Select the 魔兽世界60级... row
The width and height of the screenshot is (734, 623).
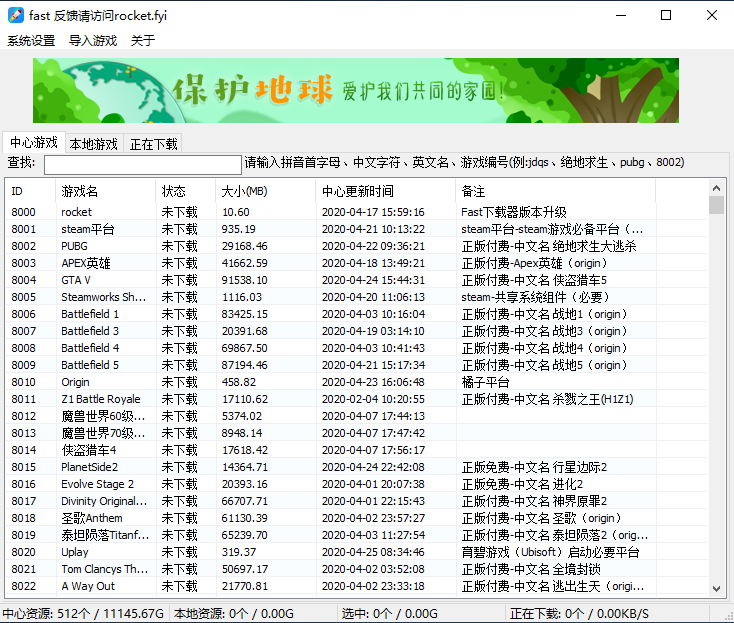point(357,416)
